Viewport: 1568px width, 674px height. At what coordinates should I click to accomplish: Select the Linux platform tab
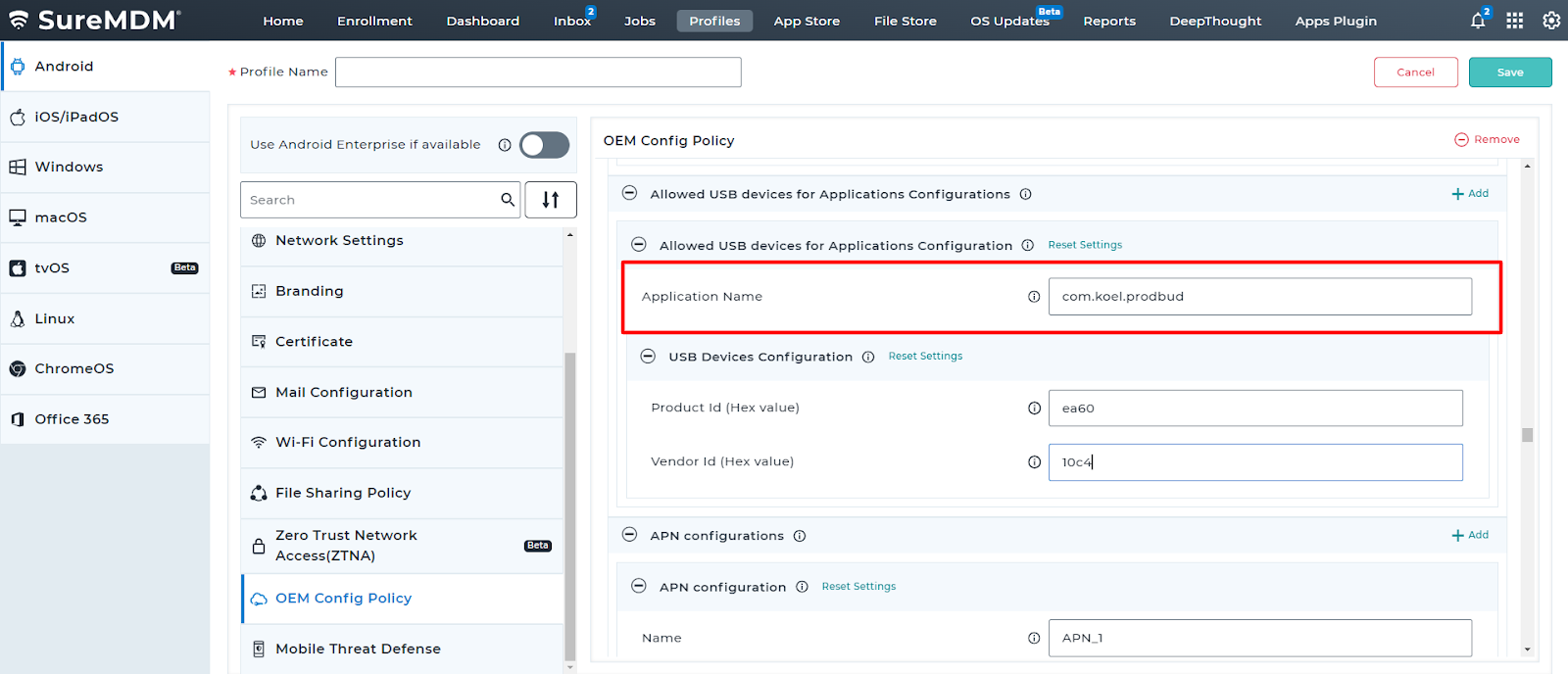[x=105, y=318]
